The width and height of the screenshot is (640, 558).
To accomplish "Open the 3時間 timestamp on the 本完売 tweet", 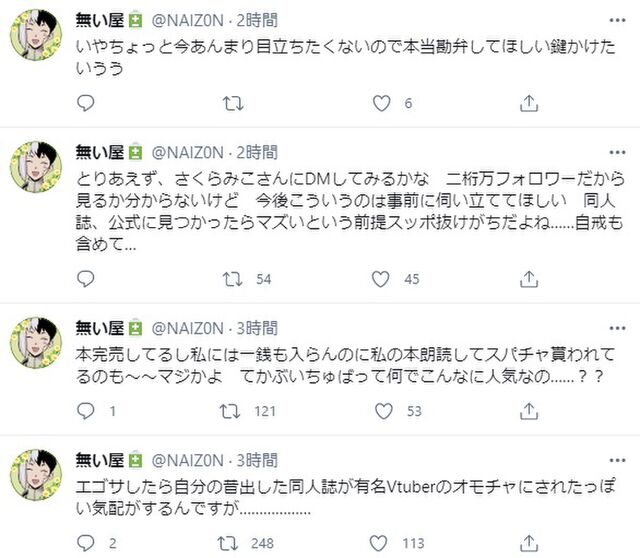I will tap(260, 327).
